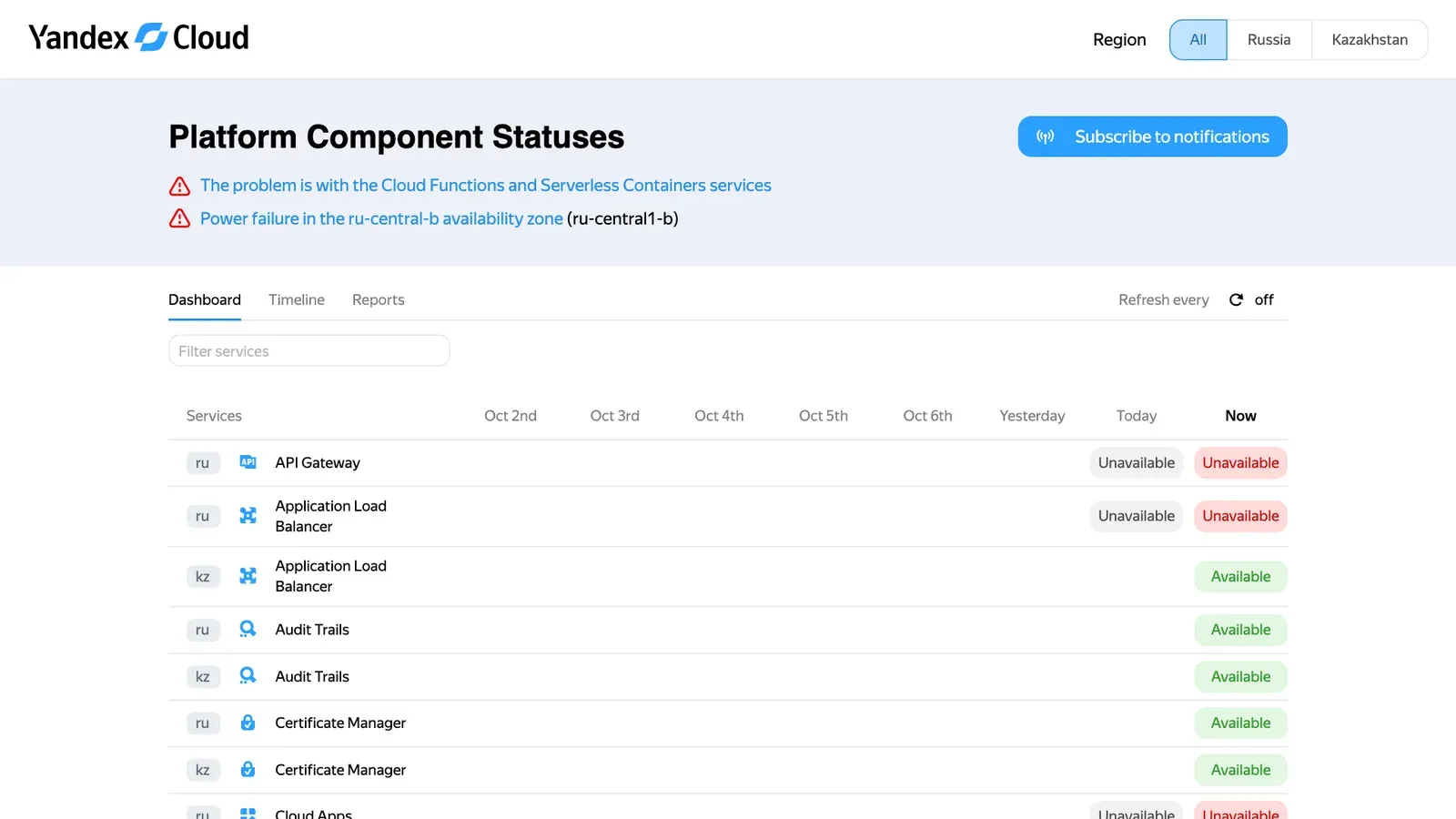Image resolution: width=1456 pixels, height=819 pixels.
Task: Click the kz Audit Trails icon
Action: [x=248, y=676]
